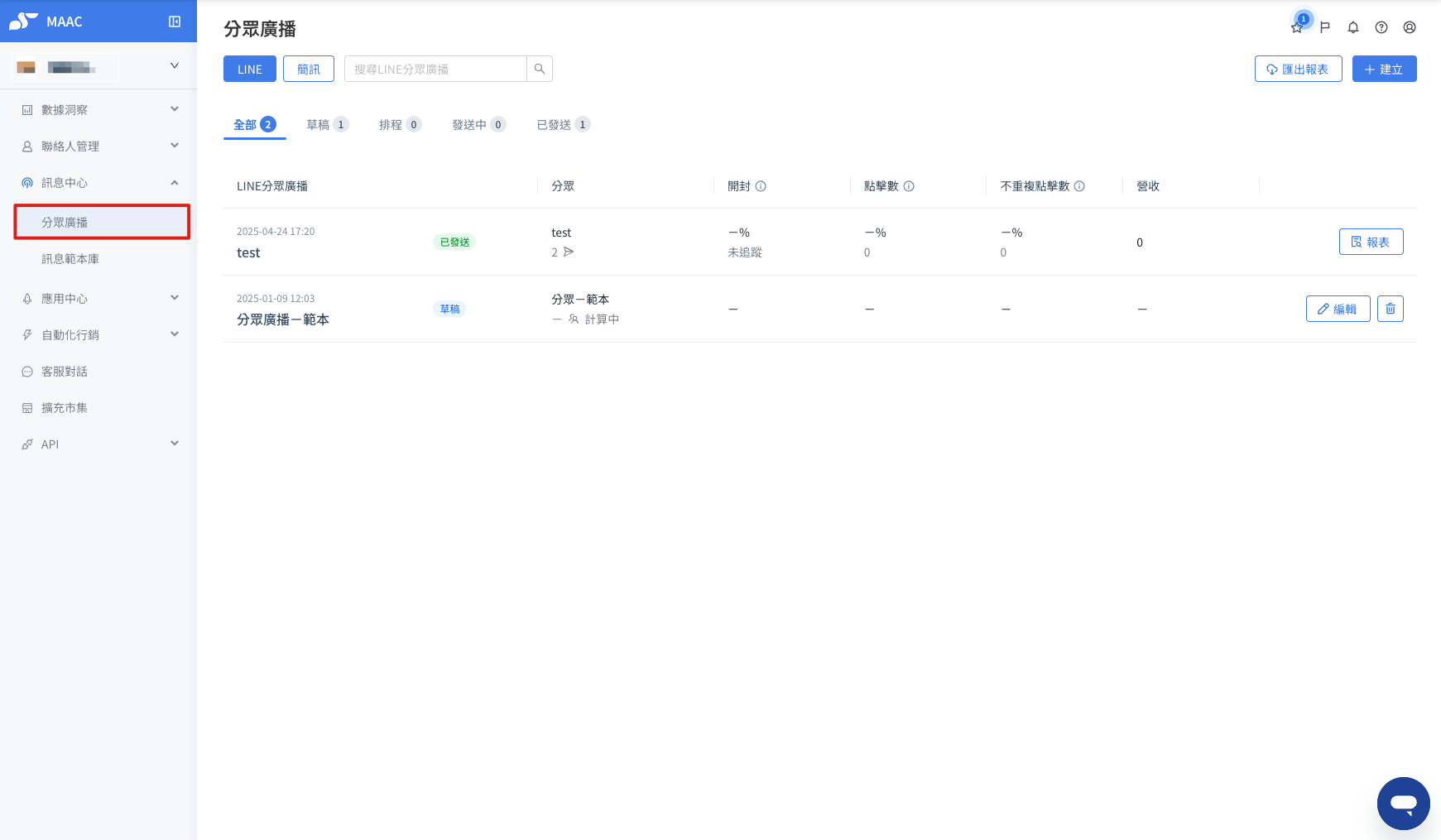The height and width of the screenshot is (840, 1441).
Task: Click the send arrow icon beside 2
Action: [x=569, y=252]
